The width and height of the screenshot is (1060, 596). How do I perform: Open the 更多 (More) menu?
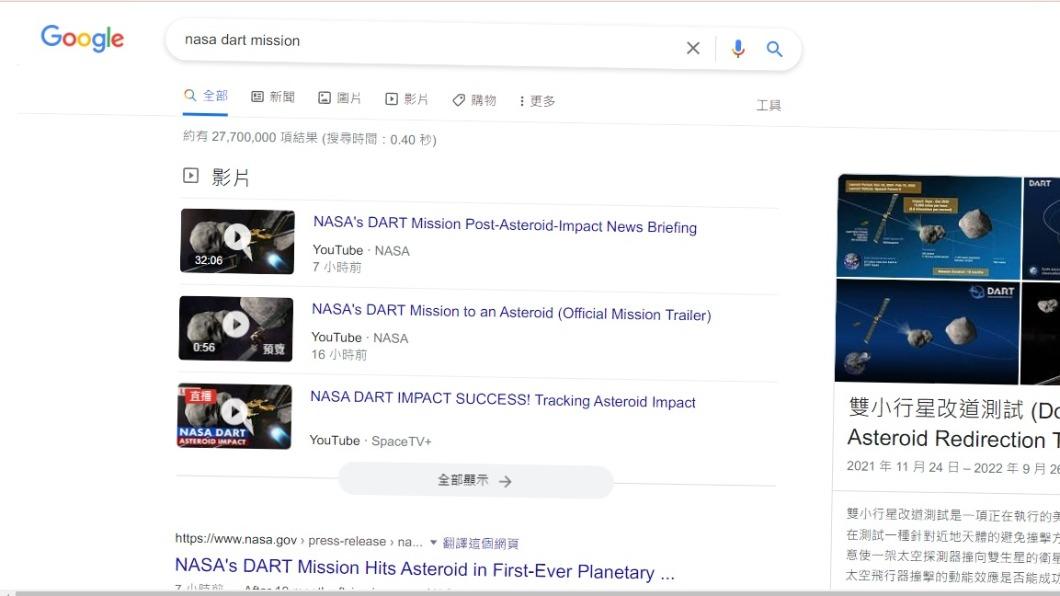(x=537, y=101)
